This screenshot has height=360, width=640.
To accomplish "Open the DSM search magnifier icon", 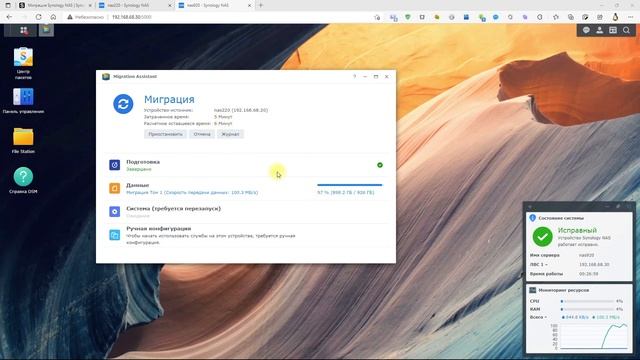I will point(626,30).
